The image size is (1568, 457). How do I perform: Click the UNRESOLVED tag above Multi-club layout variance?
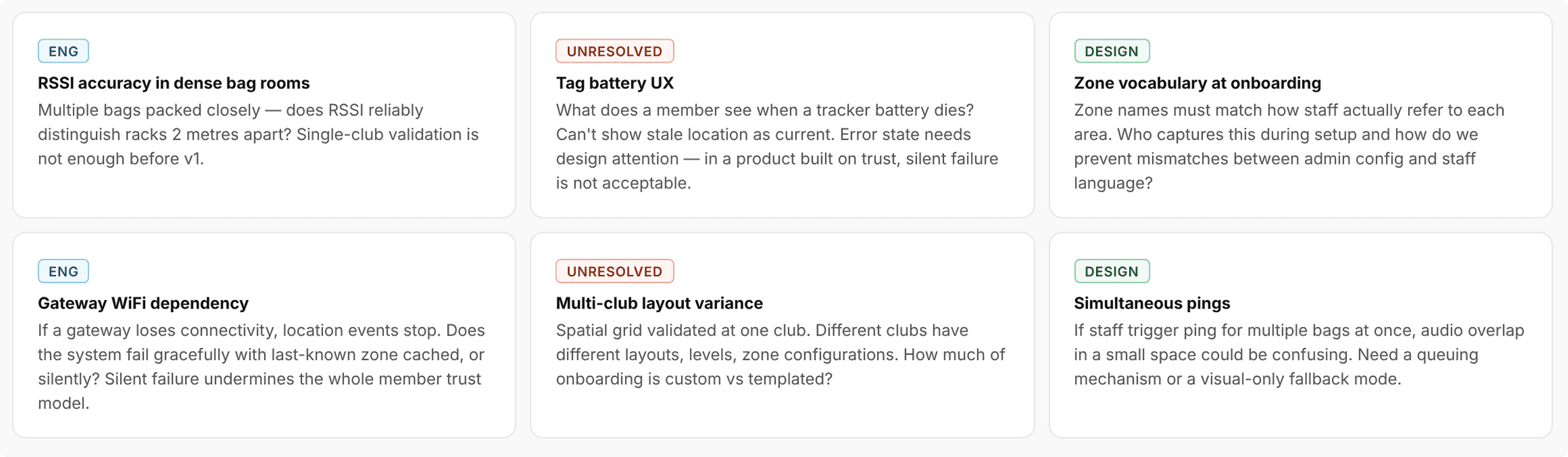click(x=614, y=272)
